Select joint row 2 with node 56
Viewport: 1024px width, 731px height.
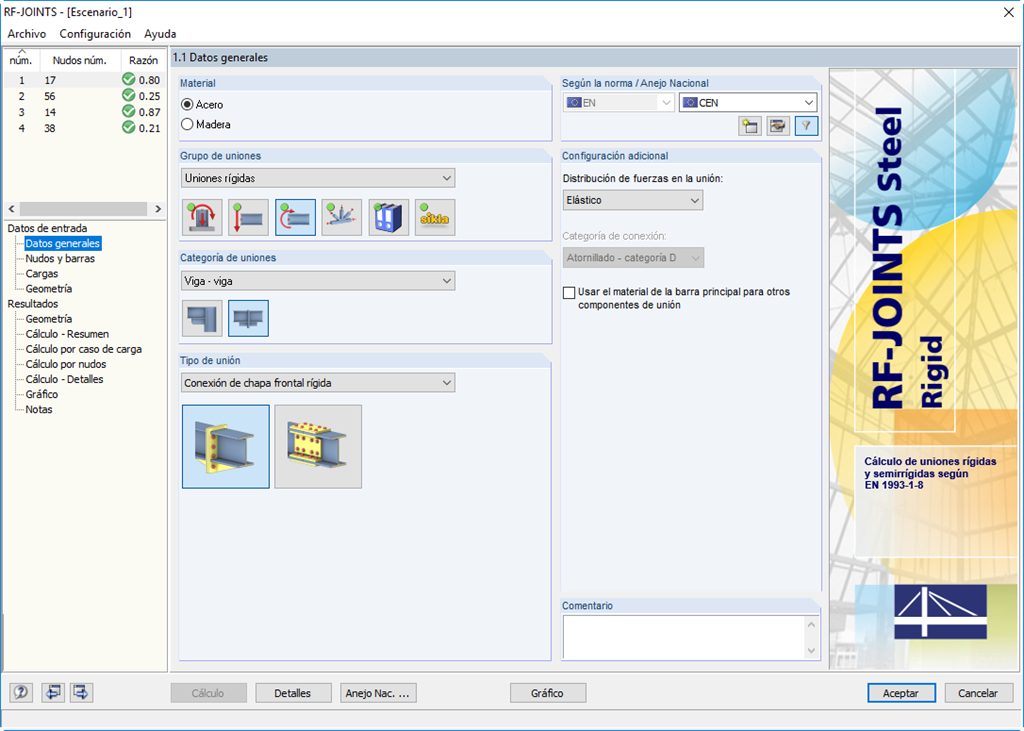[84, 96]
